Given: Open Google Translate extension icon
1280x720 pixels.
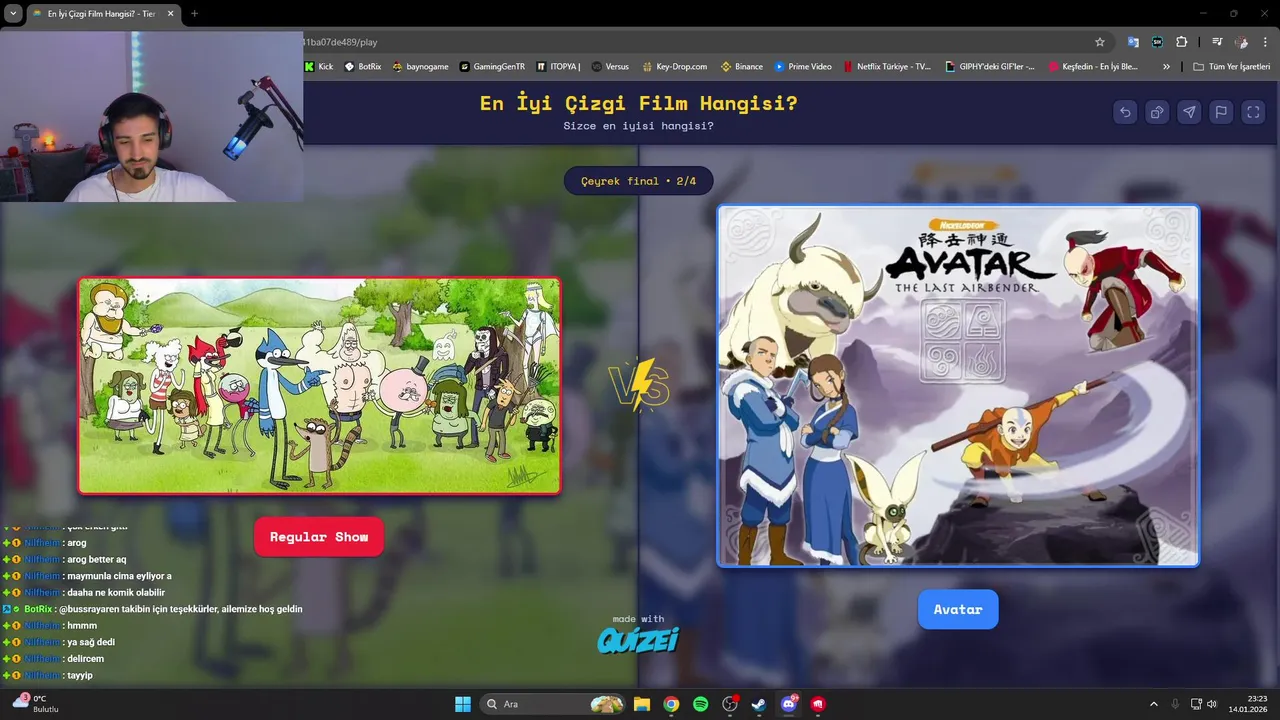Looking at the screenshot, I should click(1133, 42).
